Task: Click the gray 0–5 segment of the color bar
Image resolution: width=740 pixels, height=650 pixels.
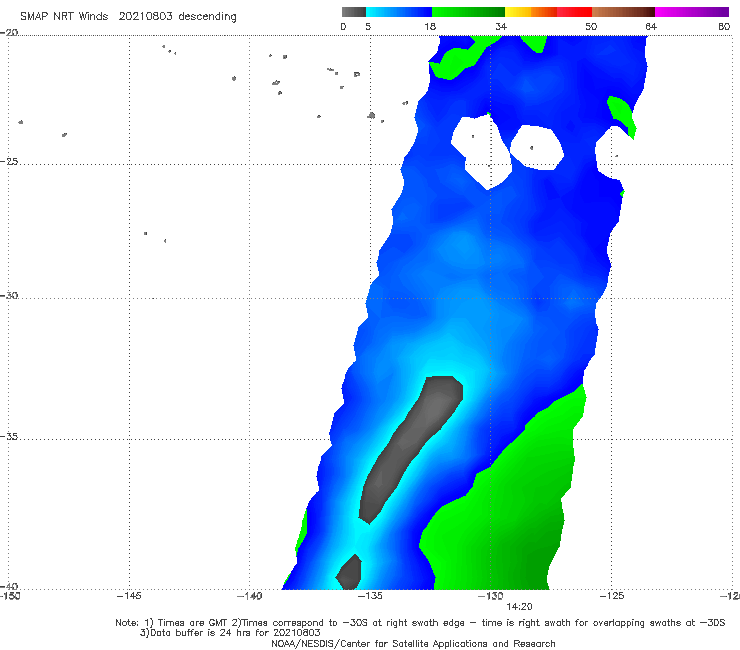Action: tap(353, 12)
